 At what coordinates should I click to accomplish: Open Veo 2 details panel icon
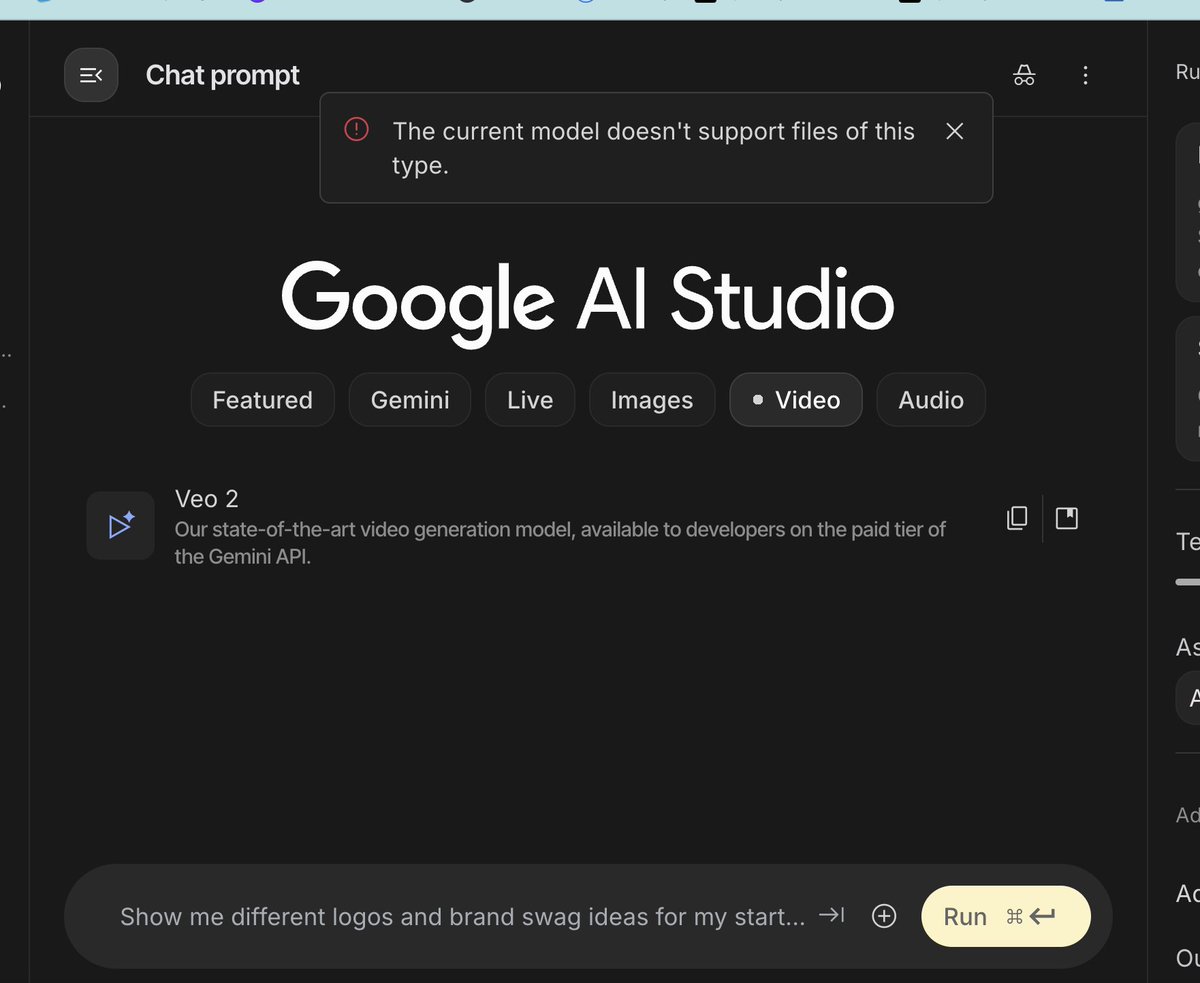coord(1067,518)
